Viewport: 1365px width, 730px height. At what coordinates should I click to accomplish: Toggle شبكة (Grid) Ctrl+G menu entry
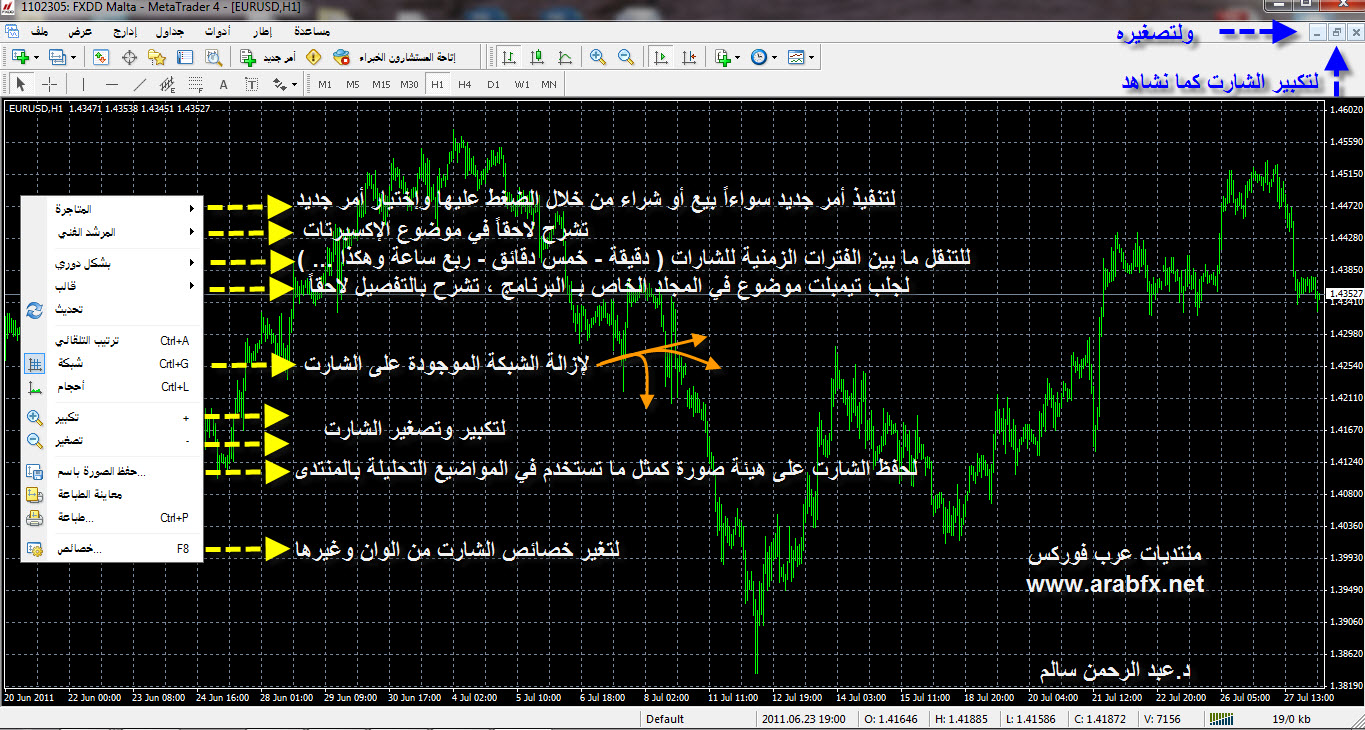(x=112, y=364)
